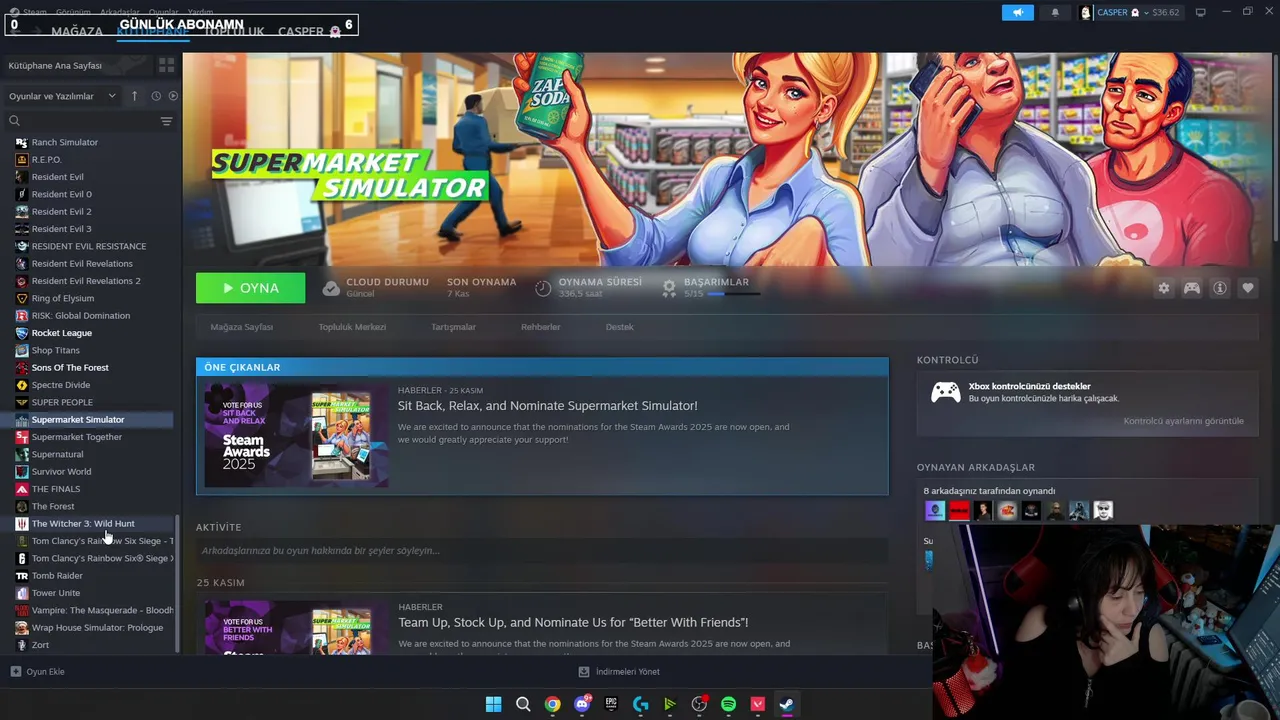Image resolution: width=1280 pixels, height=720 pixels.
Task: Click the BAŞARIMLAR achievements progress bar
Action: 734,294
